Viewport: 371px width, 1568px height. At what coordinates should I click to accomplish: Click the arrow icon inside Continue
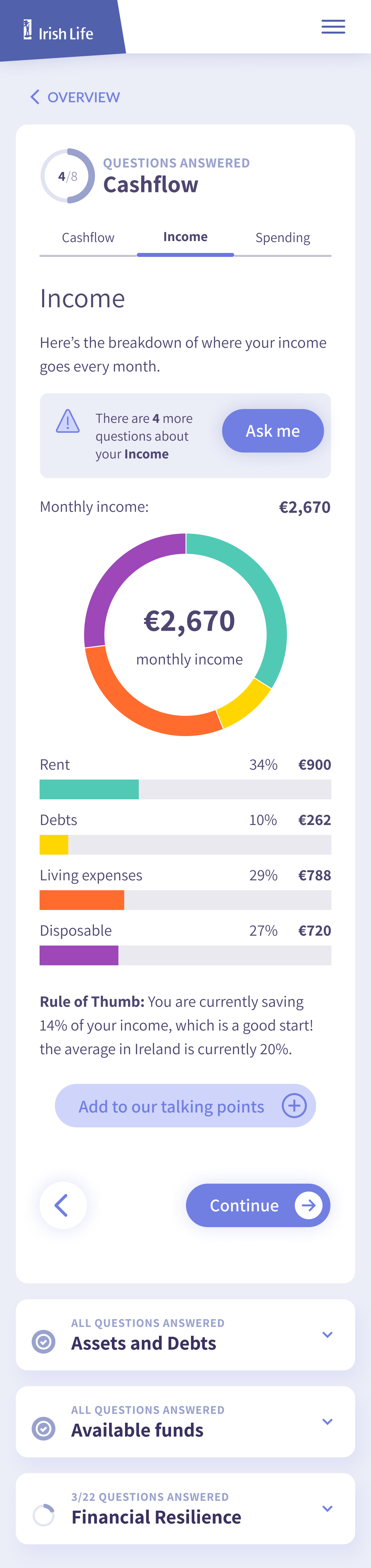pyautogui.click(x=308, y=1205)
